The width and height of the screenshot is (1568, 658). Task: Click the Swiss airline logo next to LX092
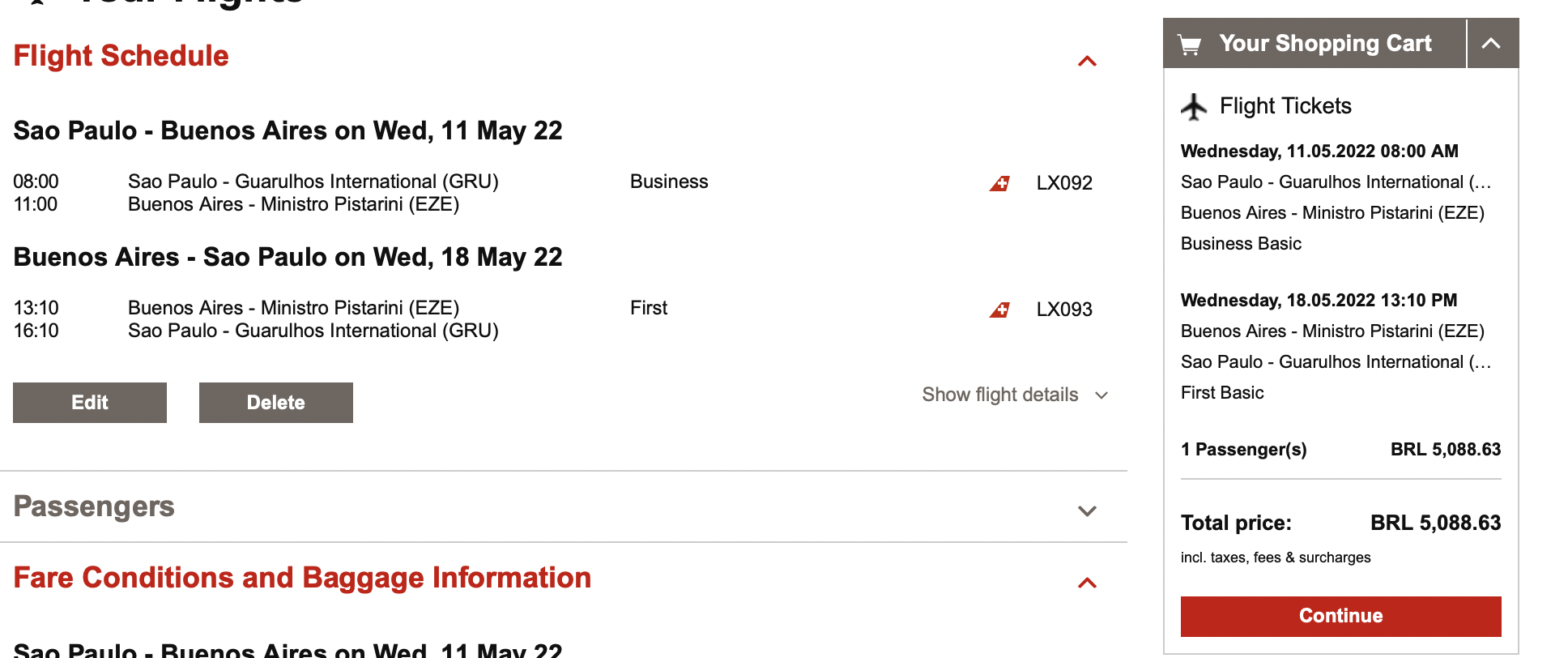pos(999,183)
